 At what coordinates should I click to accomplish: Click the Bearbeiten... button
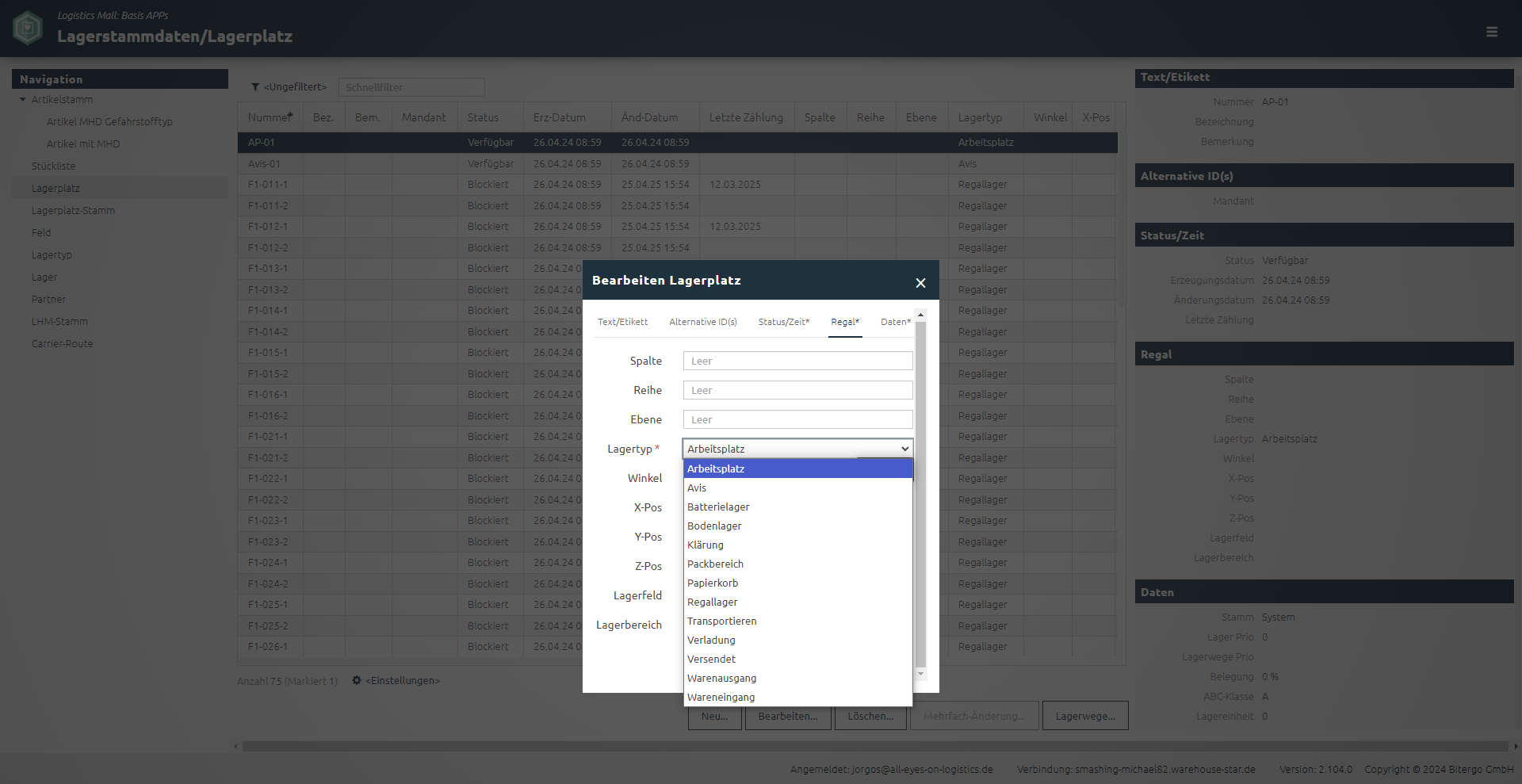click(x=788, y=716)
